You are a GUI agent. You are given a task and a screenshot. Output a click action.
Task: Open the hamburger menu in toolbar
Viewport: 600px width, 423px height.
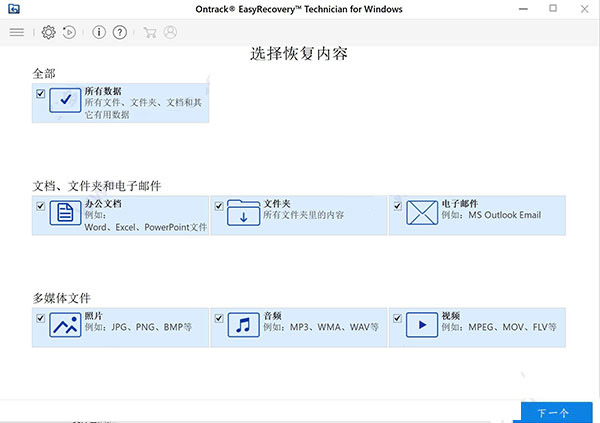[x=16, y=32]
